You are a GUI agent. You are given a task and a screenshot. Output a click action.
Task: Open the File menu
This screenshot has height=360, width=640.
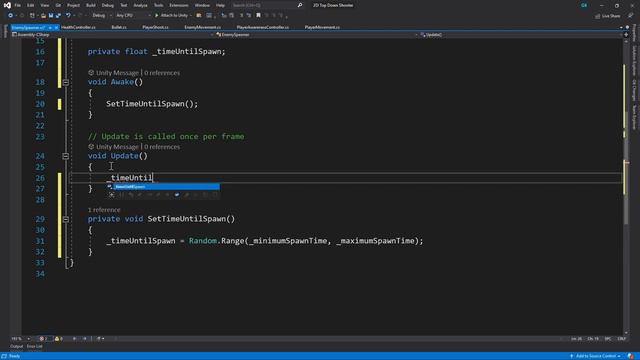pos(17,5)
